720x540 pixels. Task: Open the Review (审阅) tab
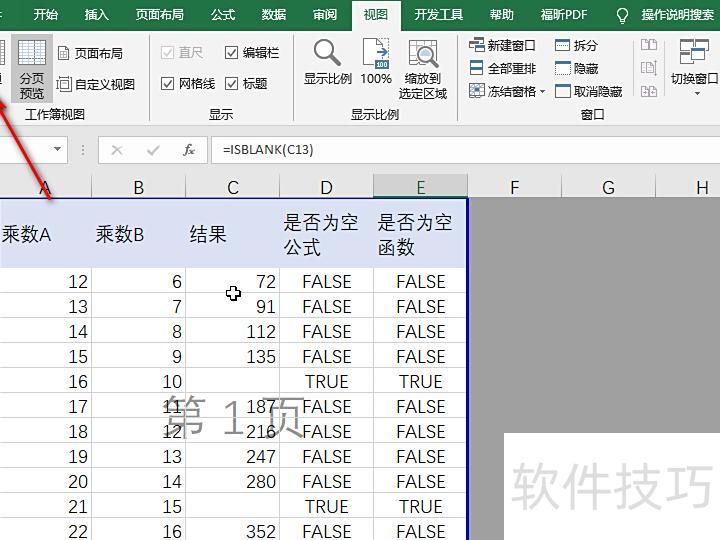click(325, 15)
